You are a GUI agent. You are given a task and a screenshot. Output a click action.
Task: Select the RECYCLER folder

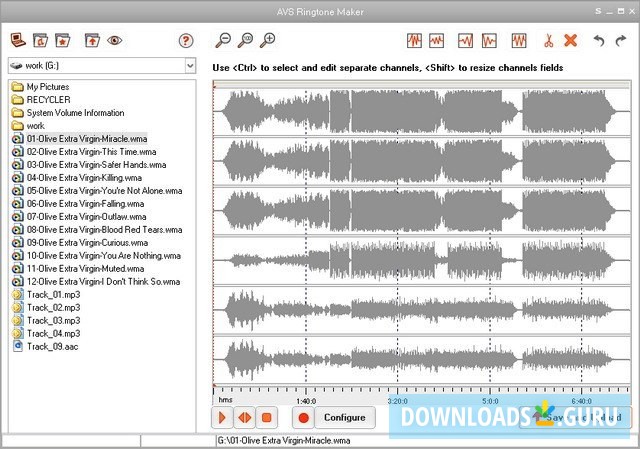(x=48, y=100)
